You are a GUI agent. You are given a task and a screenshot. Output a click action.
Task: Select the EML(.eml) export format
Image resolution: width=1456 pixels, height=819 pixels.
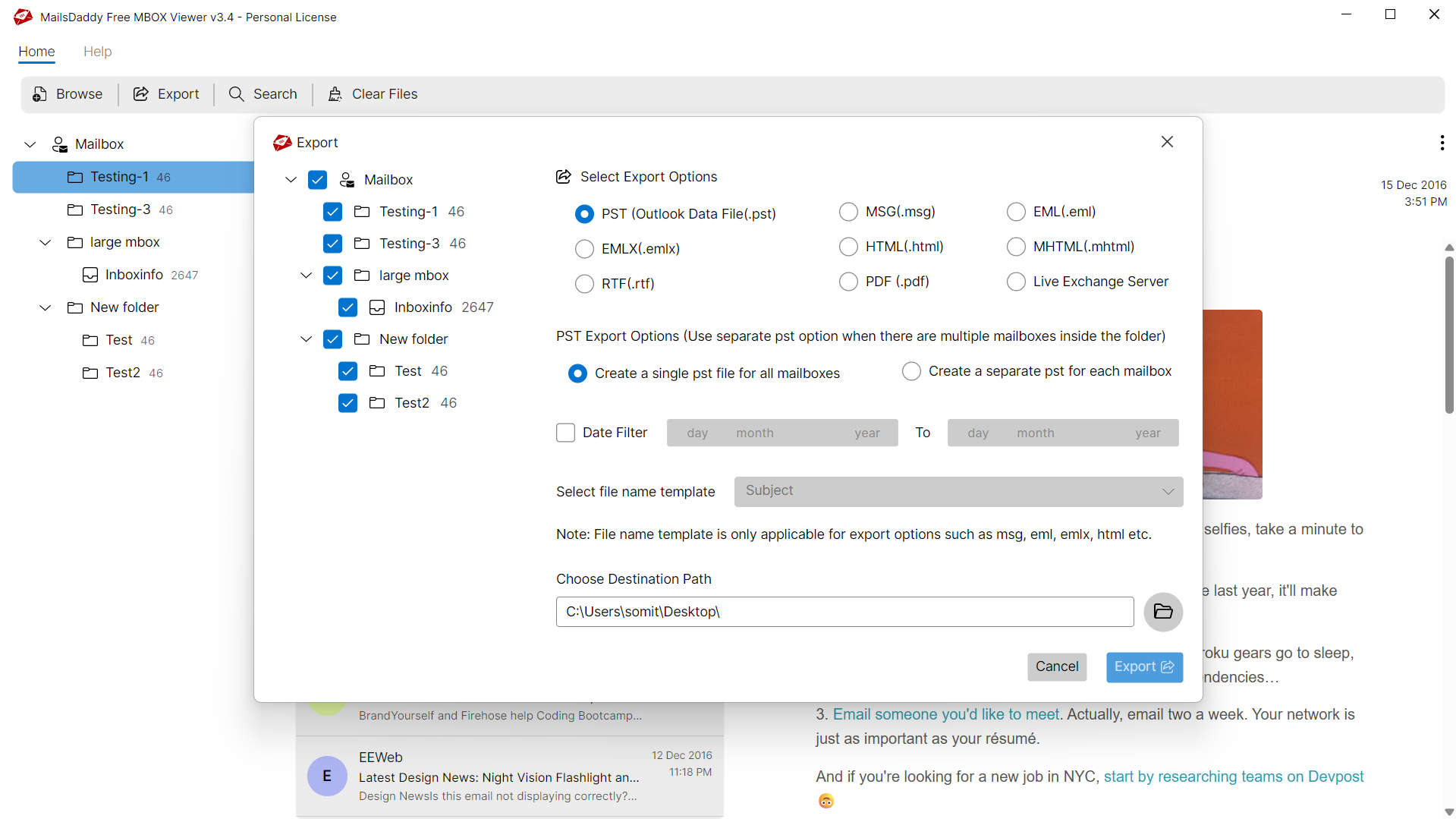click(x=1016, y=212)
